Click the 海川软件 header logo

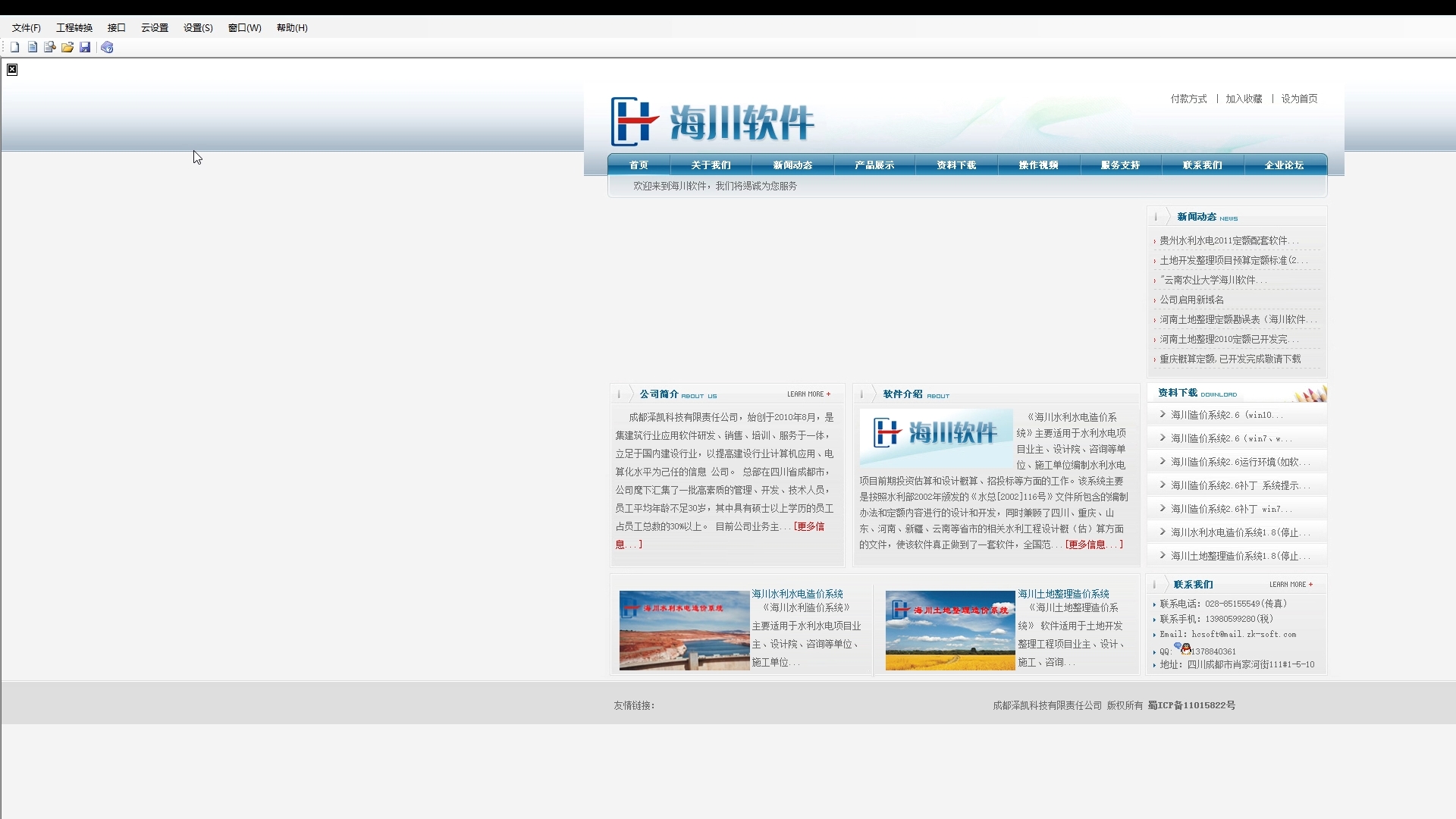(713, 121)
